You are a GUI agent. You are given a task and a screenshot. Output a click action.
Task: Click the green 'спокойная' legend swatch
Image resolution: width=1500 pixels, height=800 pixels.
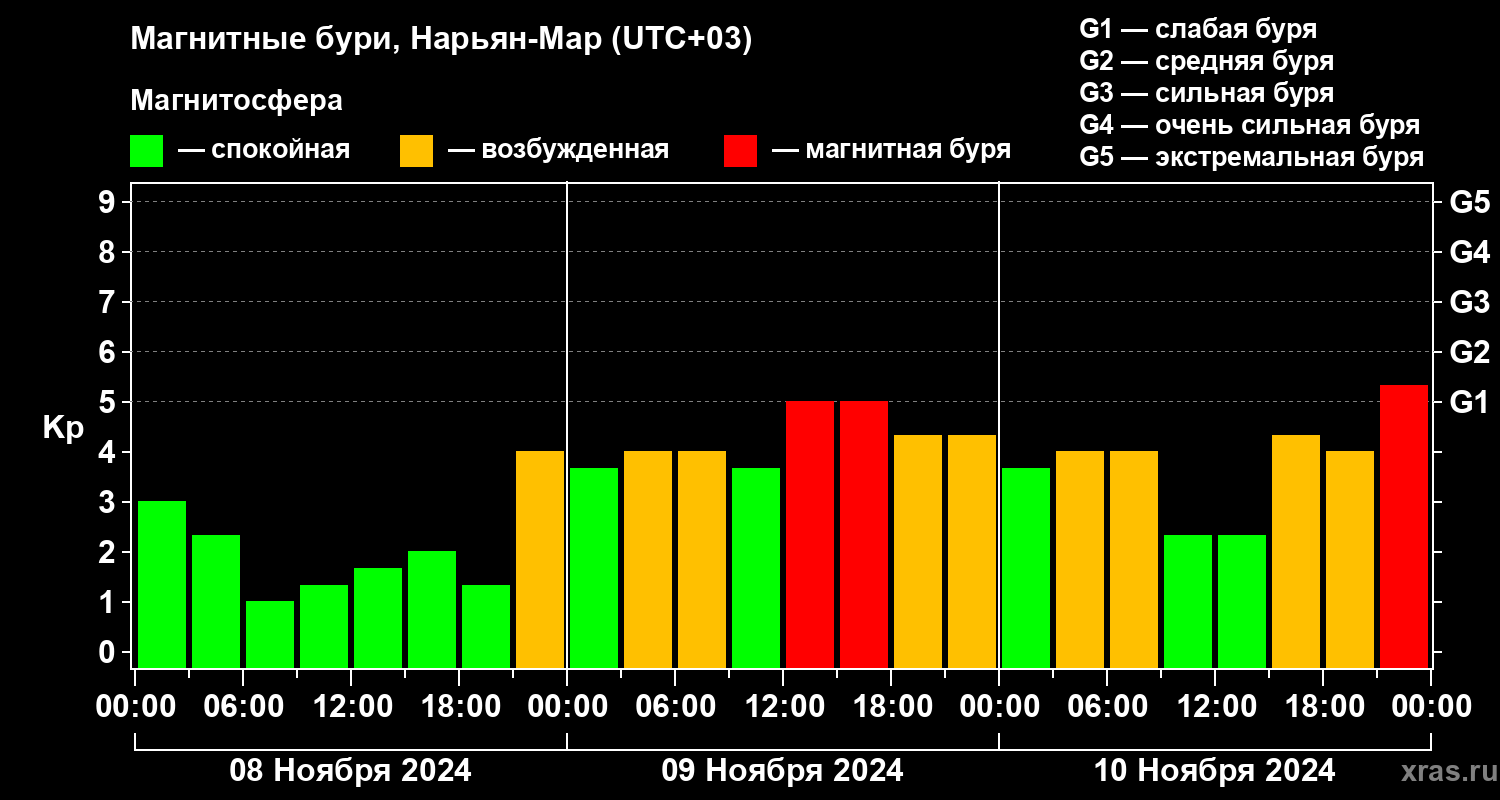pos(146,151)
